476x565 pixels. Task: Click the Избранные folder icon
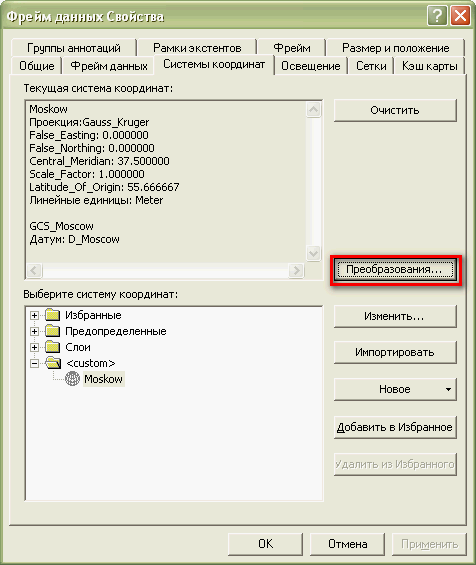[53, 315]
